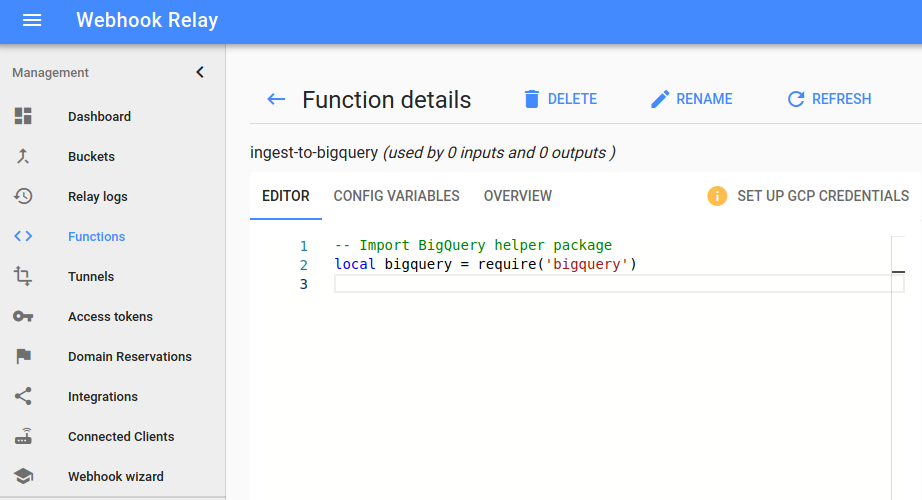
Task: Open Dashboard in the sidebar
Action: pyautogui.click(x=99, y=116)
